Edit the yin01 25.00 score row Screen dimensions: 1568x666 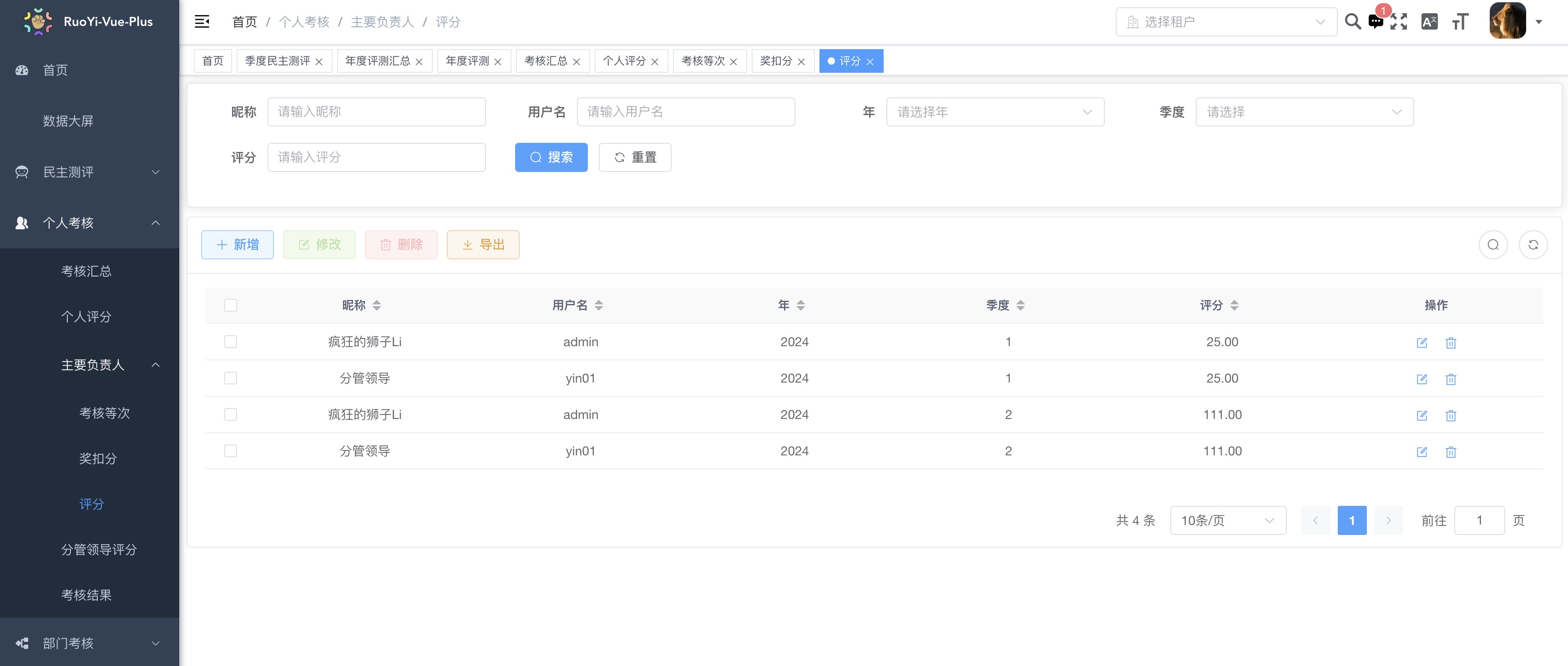(1422, 379)
